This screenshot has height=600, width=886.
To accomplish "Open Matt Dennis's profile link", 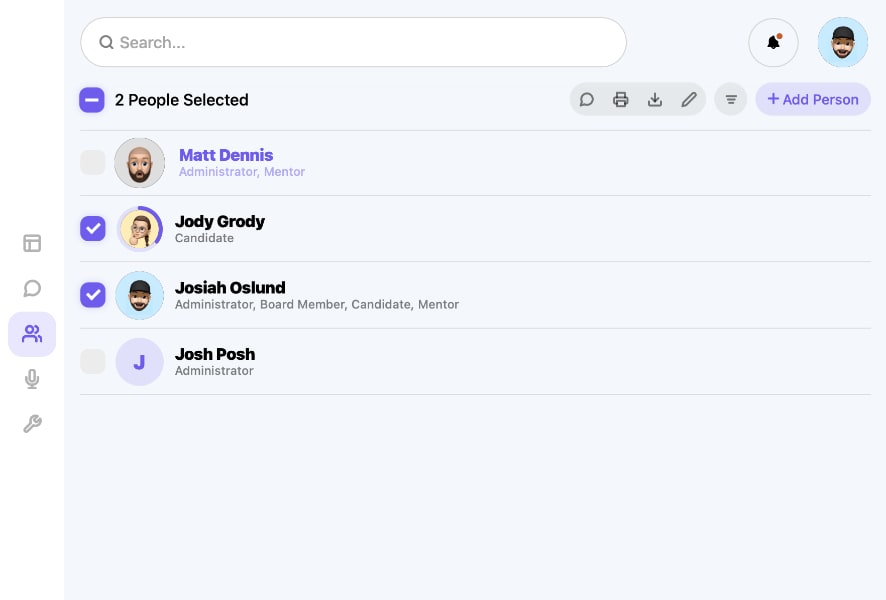I will [226, 155].
